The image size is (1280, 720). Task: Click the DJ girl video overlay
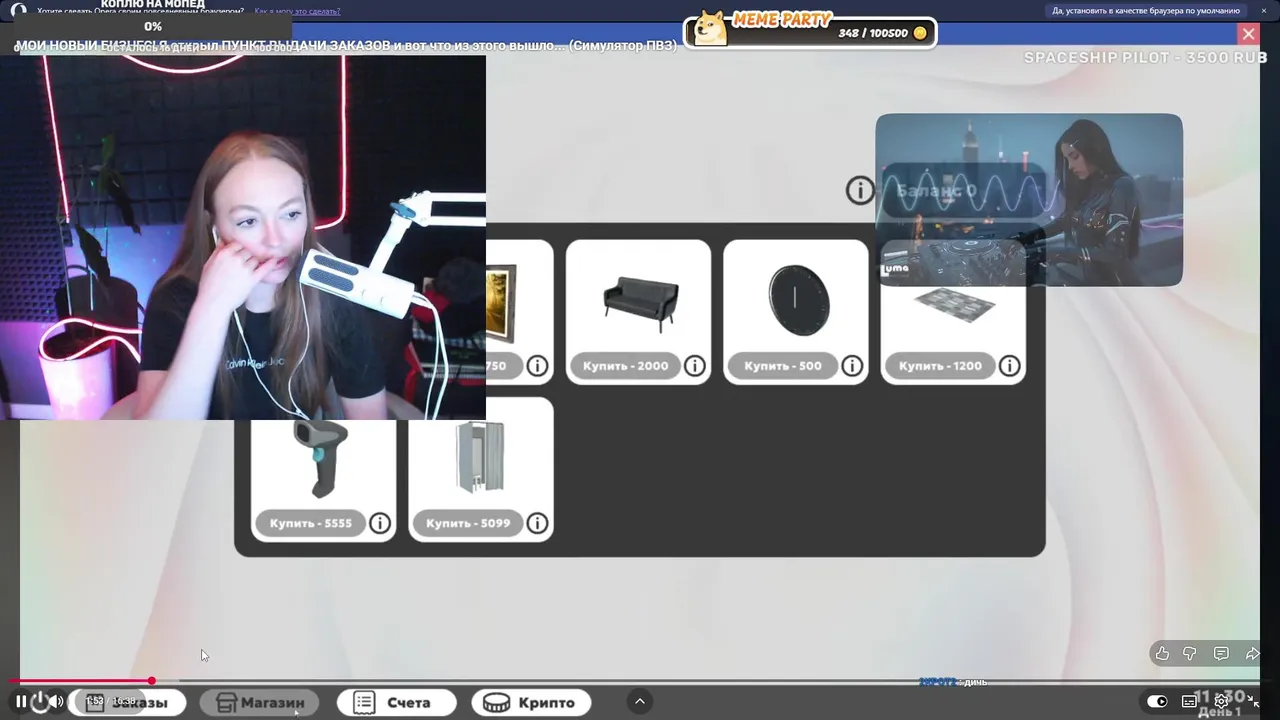(1029, 200)
